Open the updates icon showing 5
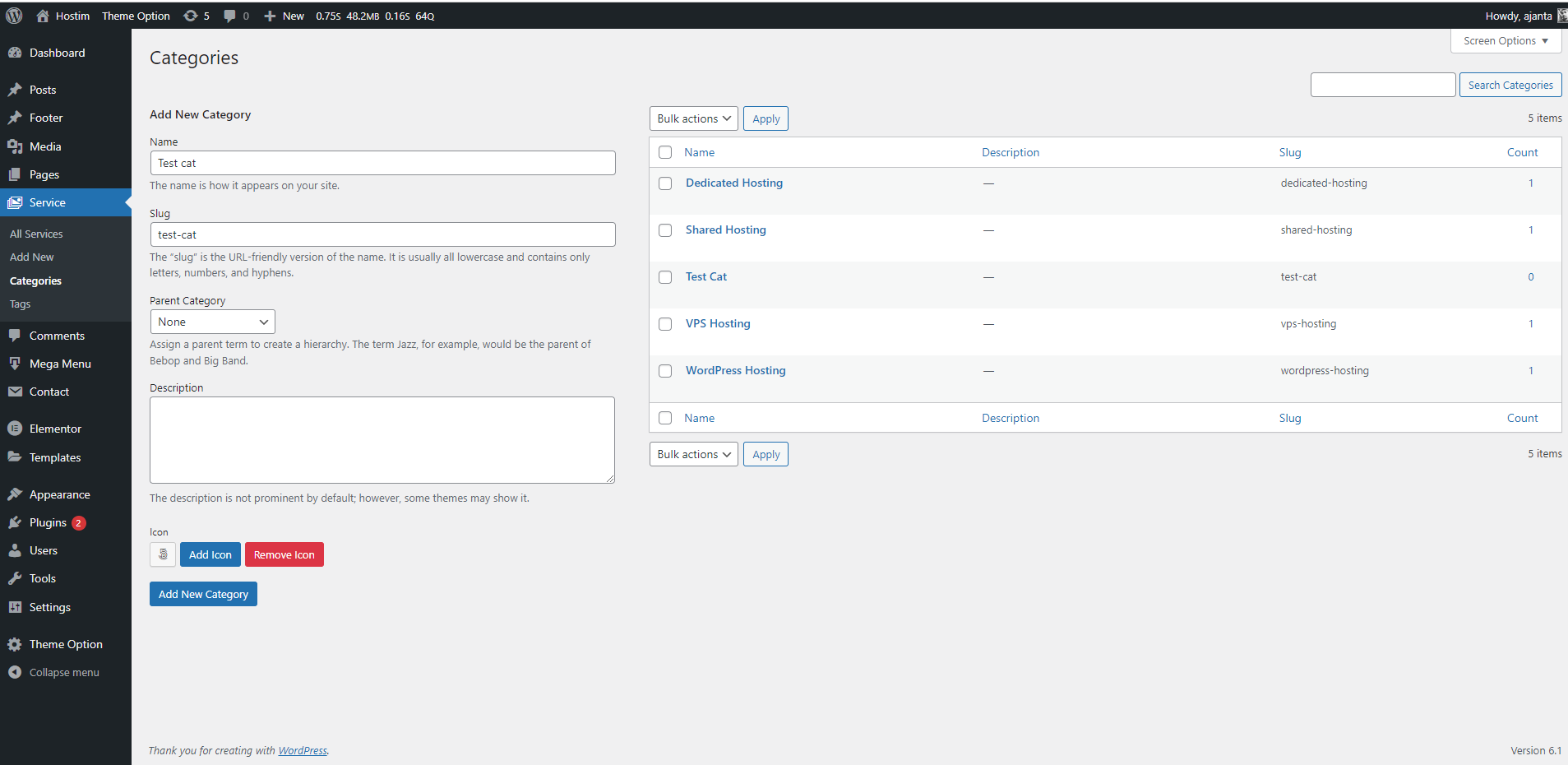 [x=191, y=16]
